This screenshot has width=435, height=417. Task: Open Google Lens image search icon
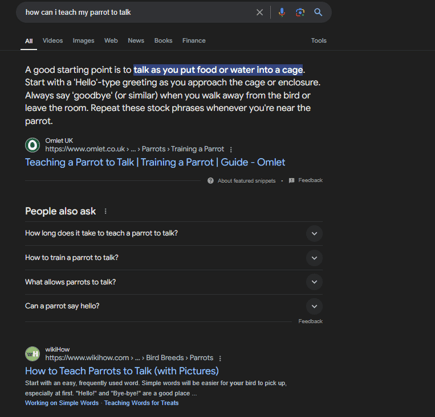coord(300,13)
